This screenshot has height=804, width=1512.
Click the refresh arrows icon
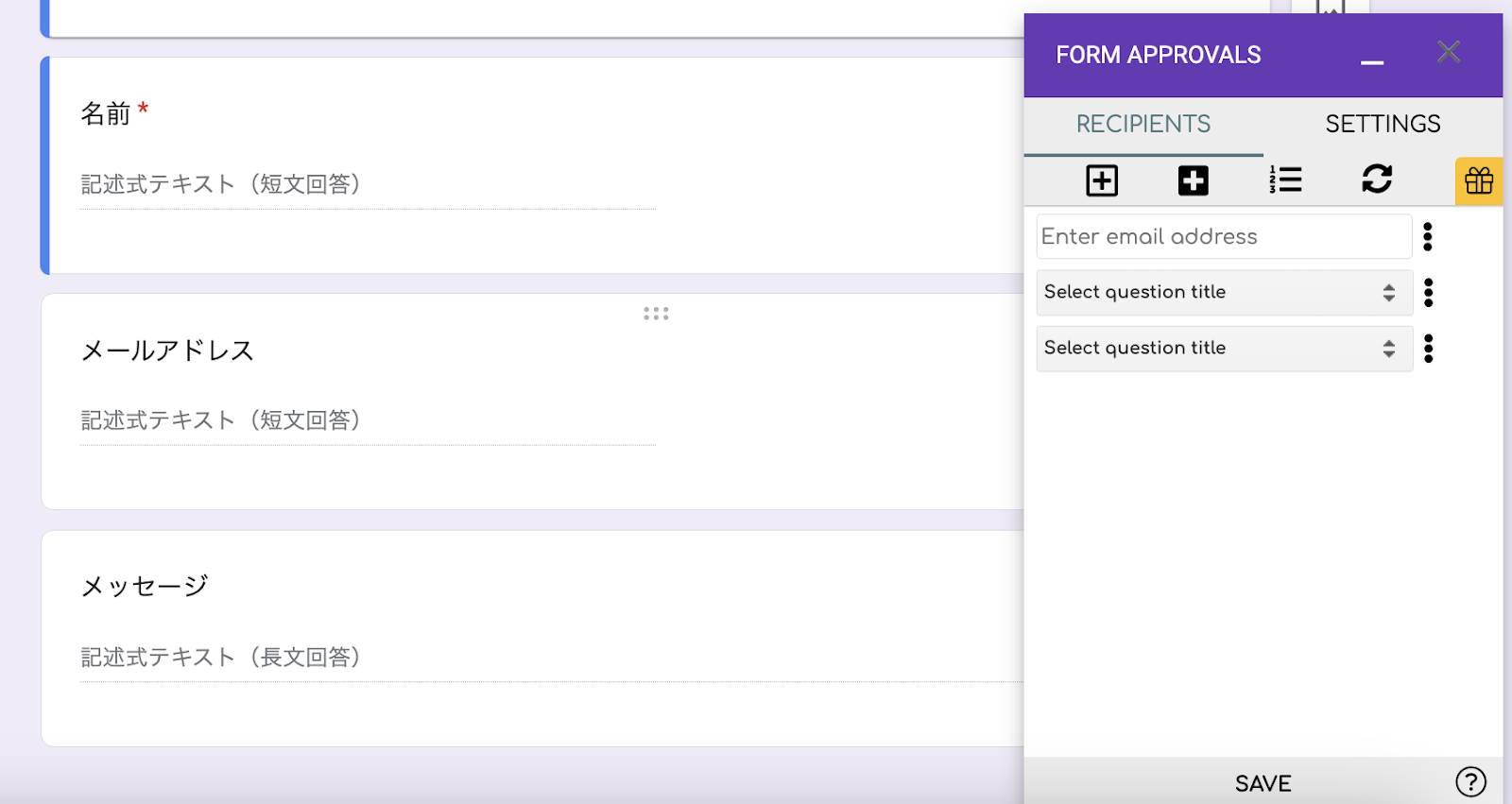(x=1377, y=179)
